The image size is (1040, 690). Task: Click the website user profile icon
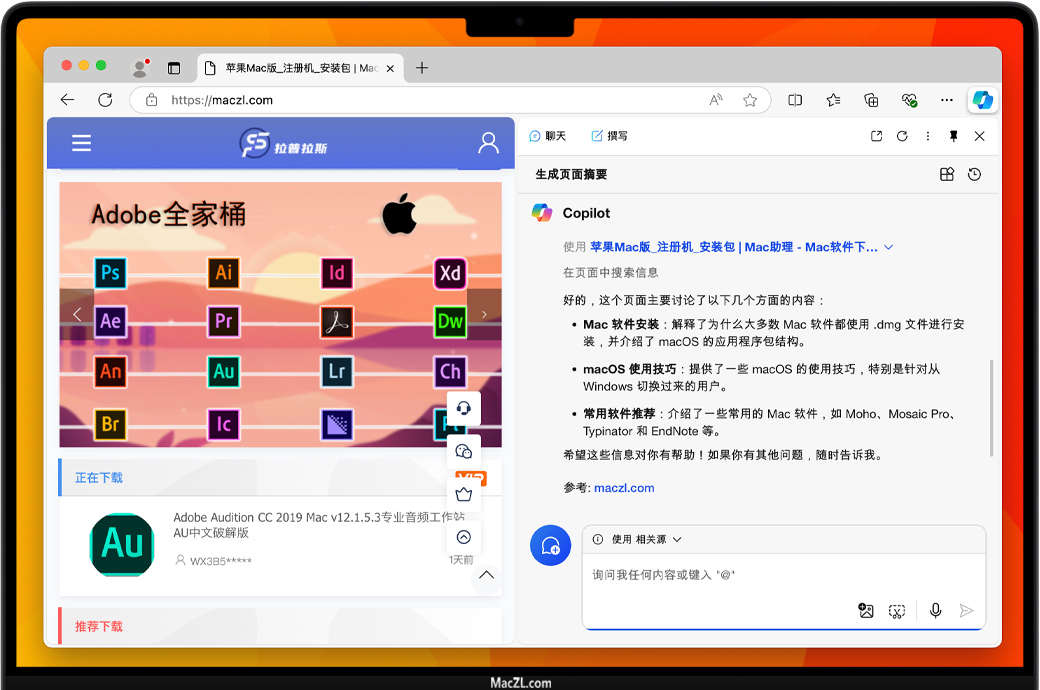(x=488, y=143)
